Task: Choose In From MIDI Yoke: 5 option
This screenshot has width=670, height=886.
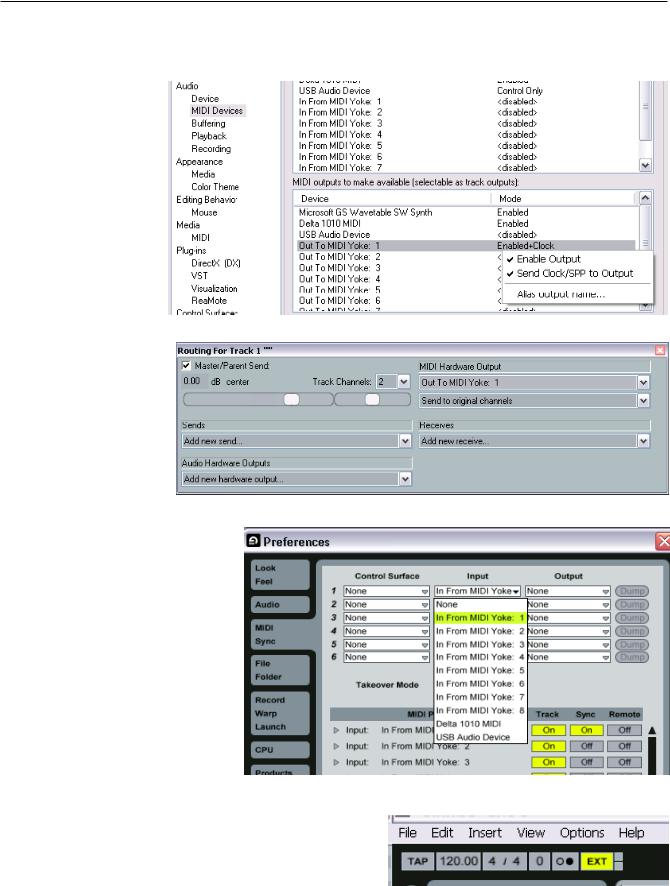Action: pyautogui.click(x=480, y=671)
